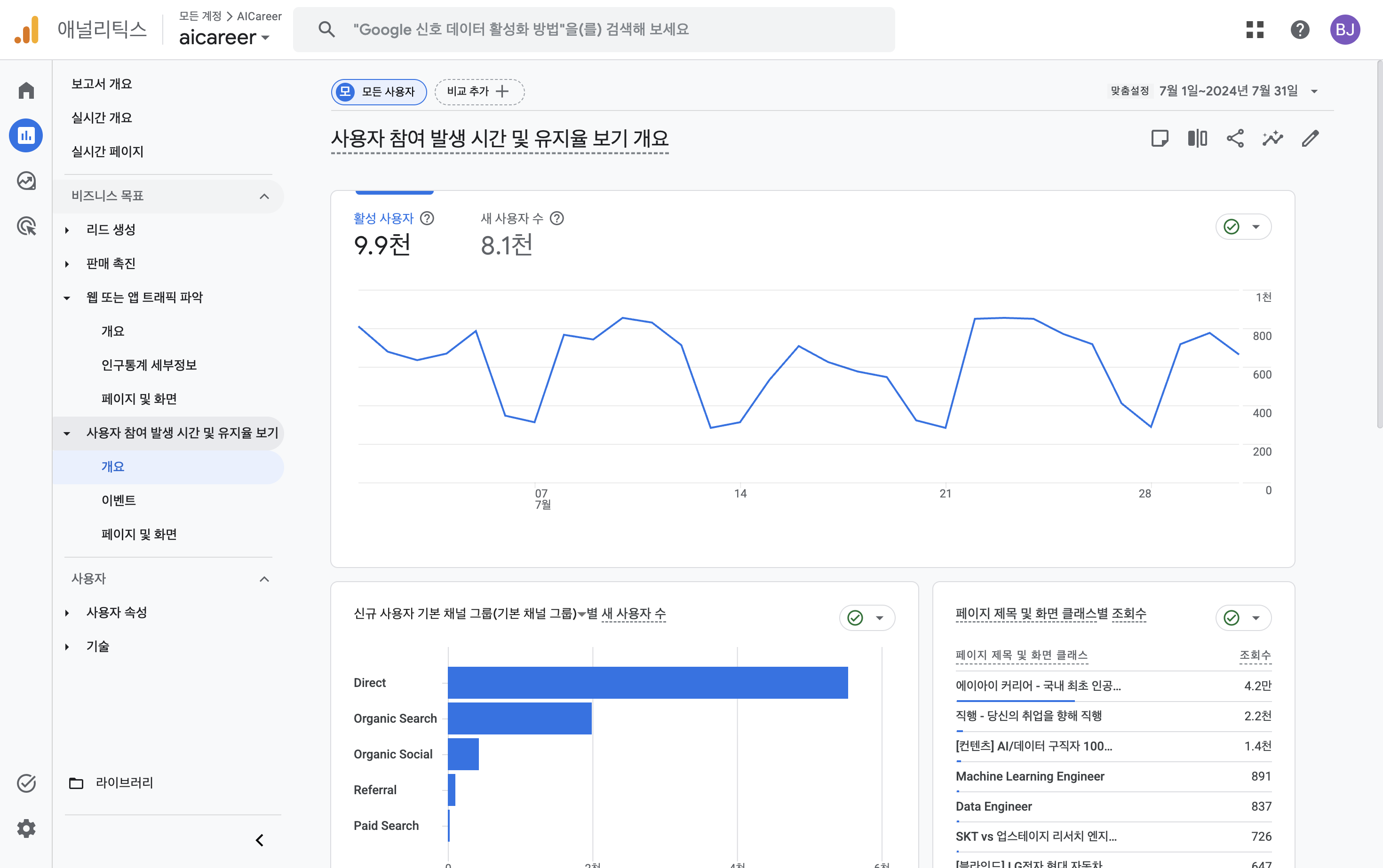This screenshot has height=868, width=1383.
Task: Open 인구통계 세부정보 in the sidebar
Action: [149, 365]
